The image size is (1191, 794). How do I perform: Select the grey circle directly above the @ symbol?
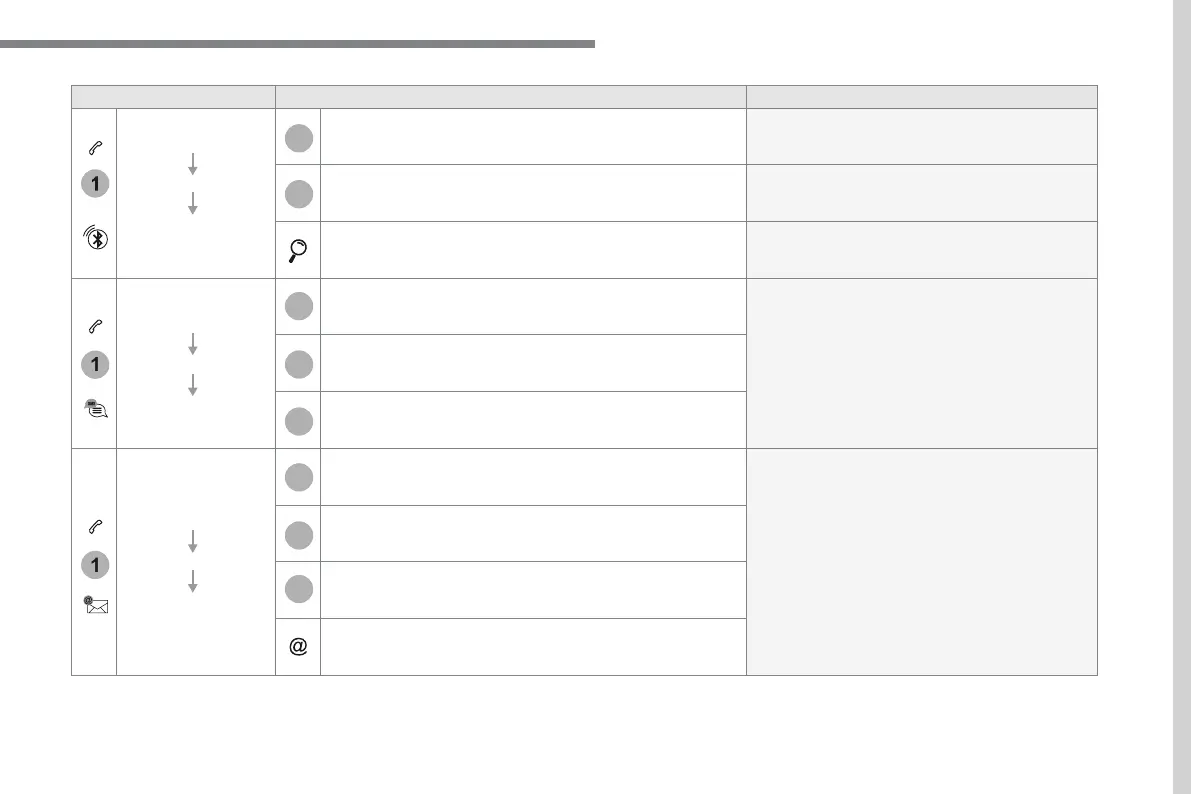click(298, 590)
